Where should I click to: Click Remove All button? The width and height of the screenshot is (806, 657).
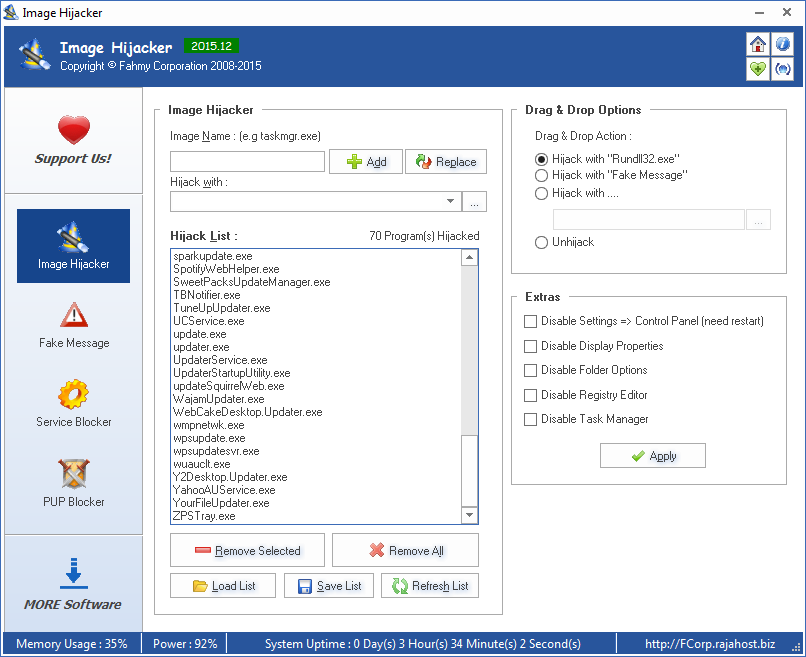[405, 550]
